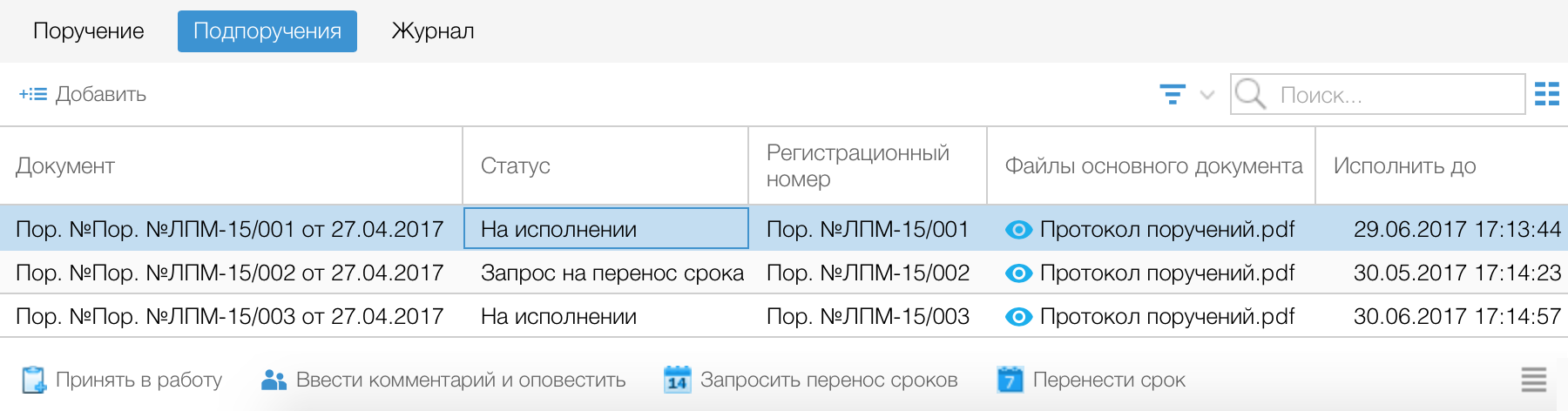The width and height of the screenshot is (1568, 411).
Task: Sort by the Статус column header
Action: click(x=516, y=165)
